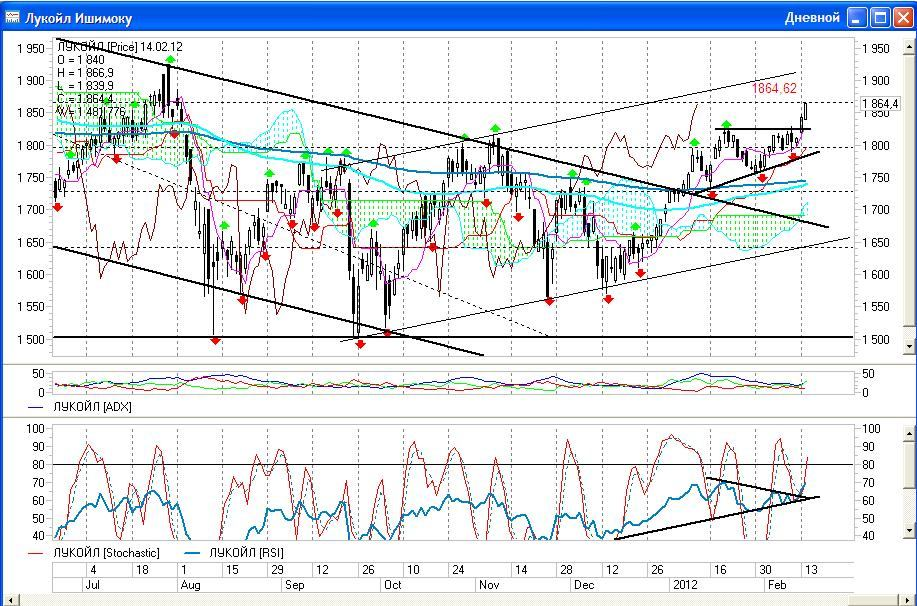Click the chart window icon in title bar
Viewport: 917px width, 606px height.
point(12,18)
